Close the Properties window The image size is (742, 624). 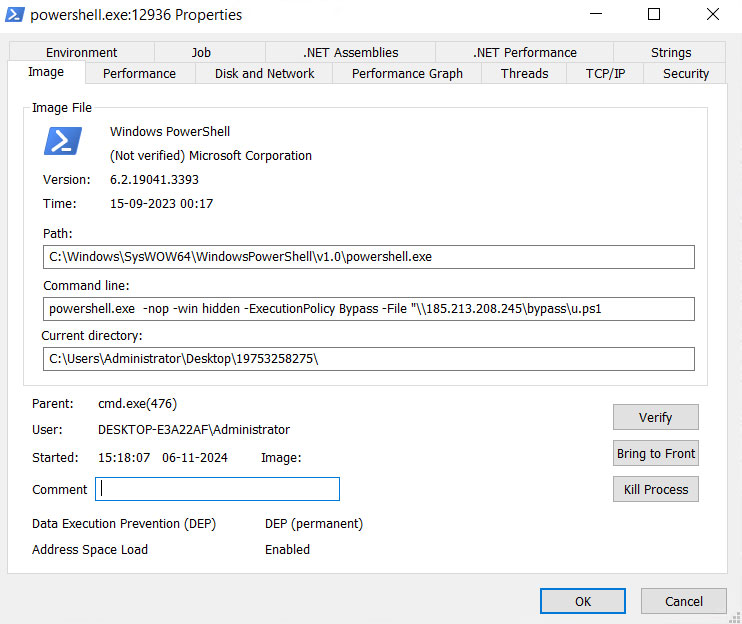tap(713, 14)
